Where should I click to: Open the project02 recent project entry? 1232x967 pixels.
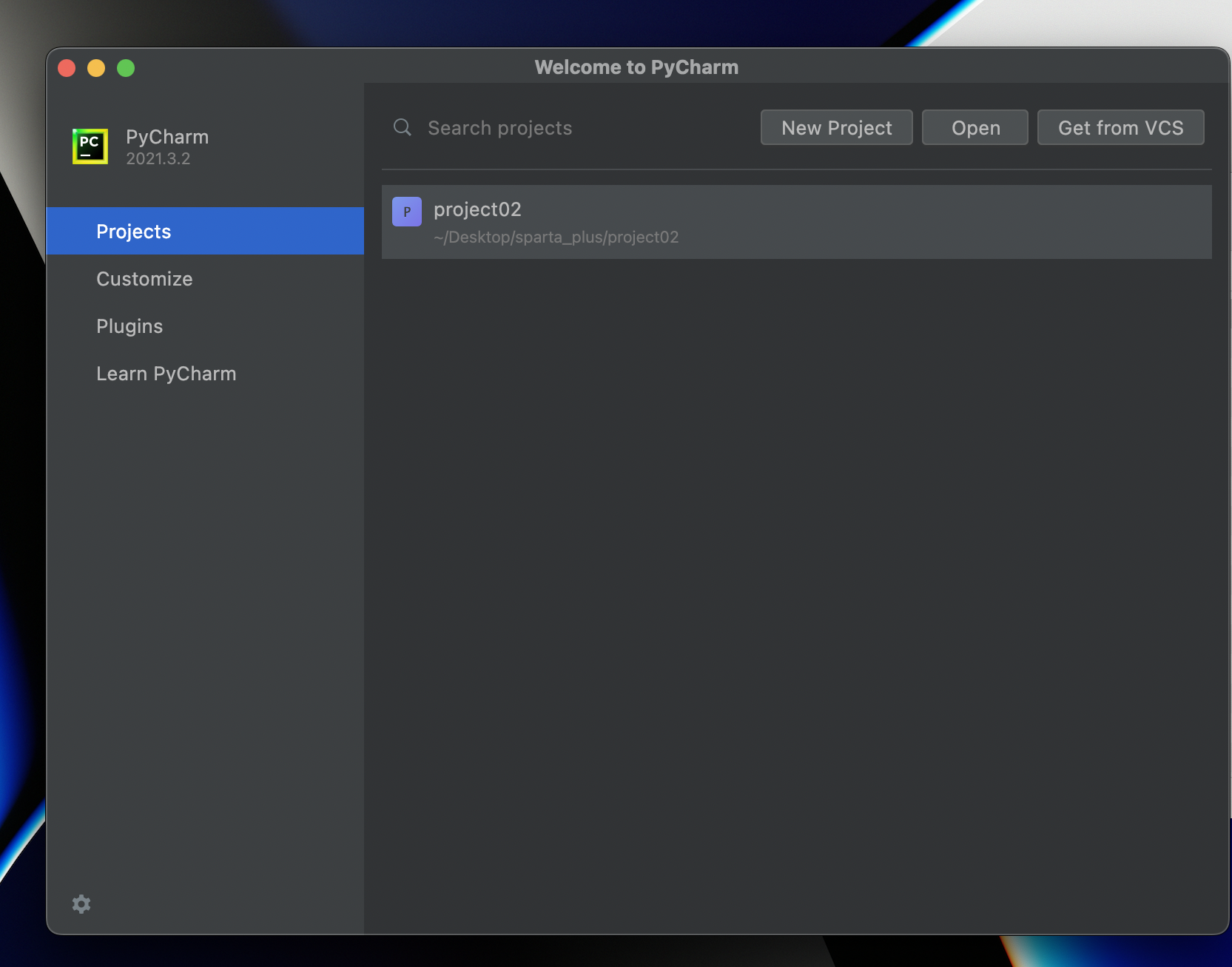coord(797,222)
